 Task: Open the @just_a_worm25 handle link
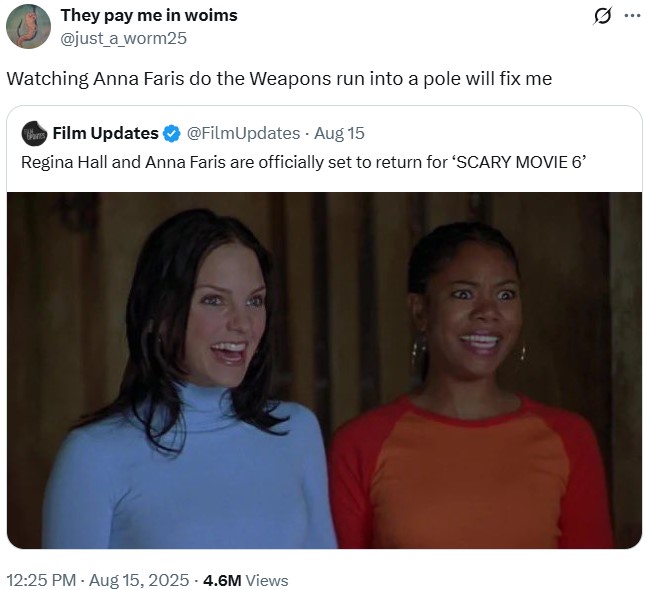tap(124, 38)
